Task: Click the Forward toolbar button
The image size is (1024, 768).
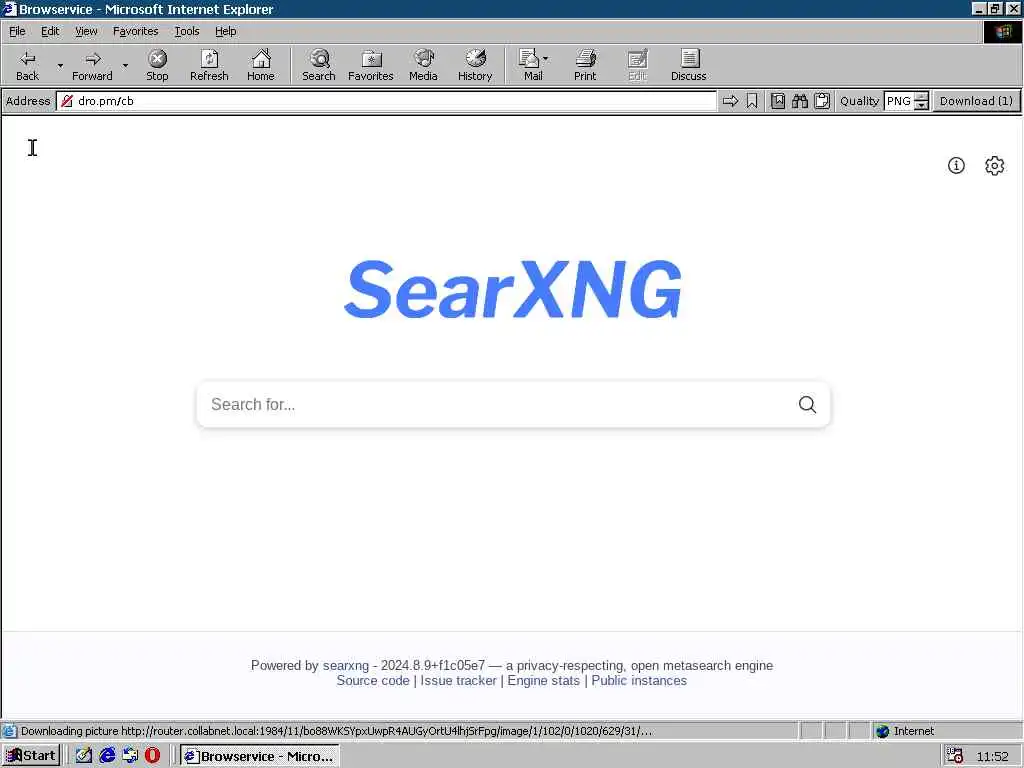Action: pos(92,65)
